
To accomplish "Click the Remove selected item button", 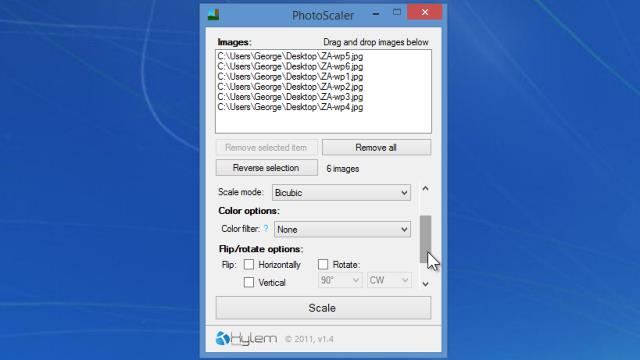I will tap(267, 148).
